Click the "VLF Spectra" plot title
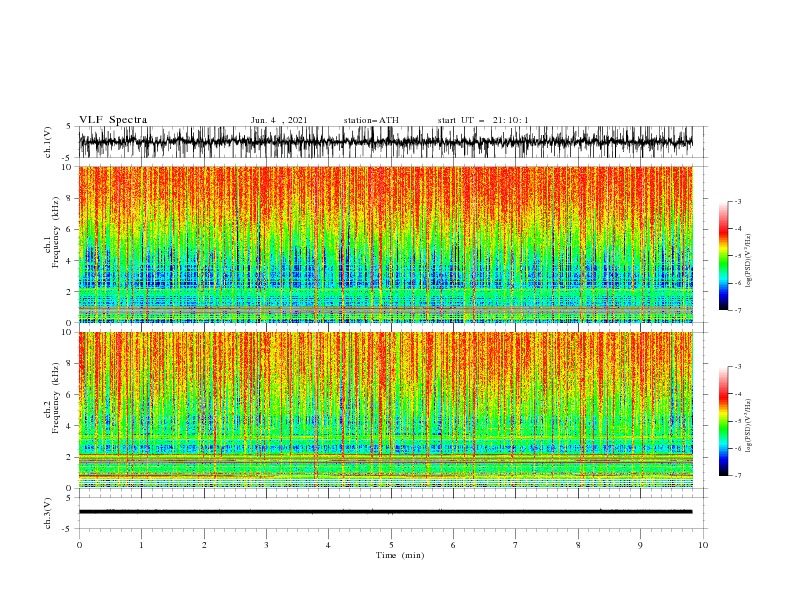This screenshot has height=612, width=792. tap(113, 120)
